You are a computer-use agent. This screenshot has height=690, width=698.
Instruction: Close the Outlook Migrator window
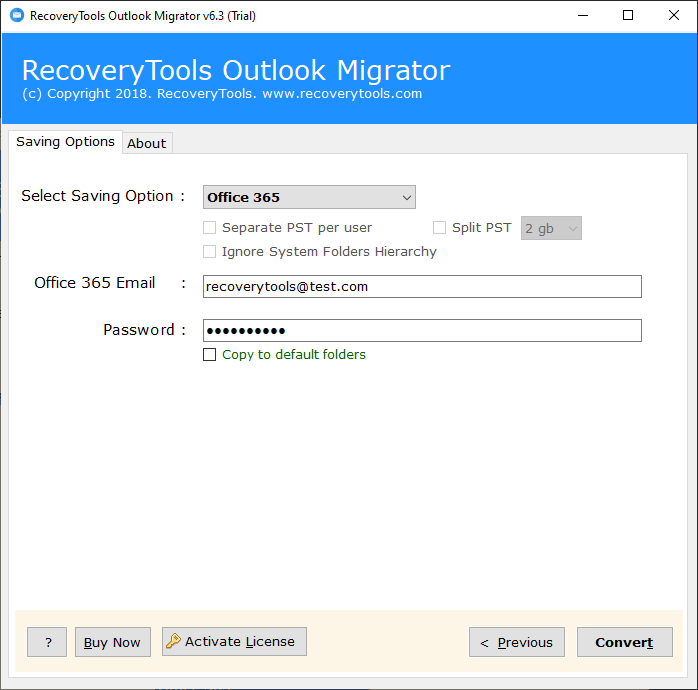[x=674, y=16]
